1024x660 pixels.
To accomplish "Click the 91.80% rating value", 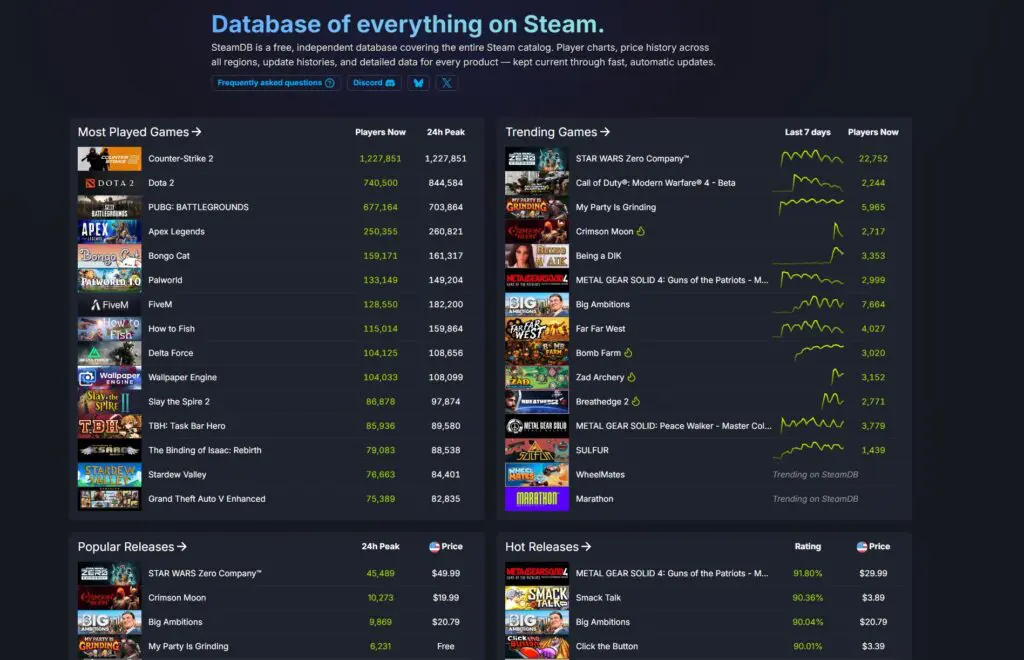I will point(807,573).
